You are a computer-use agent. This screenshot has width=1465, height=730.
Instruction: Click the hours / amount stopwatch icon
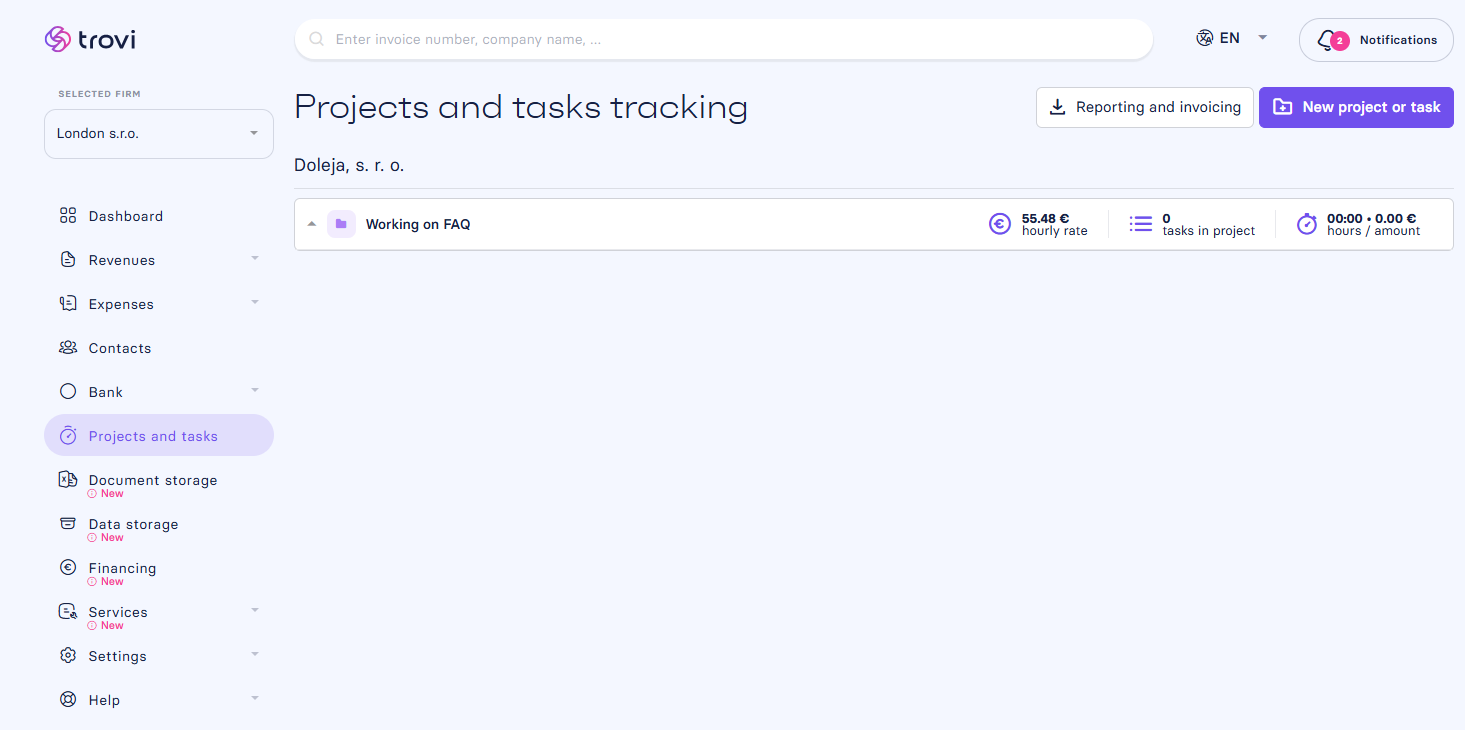tap(1307, 224)
